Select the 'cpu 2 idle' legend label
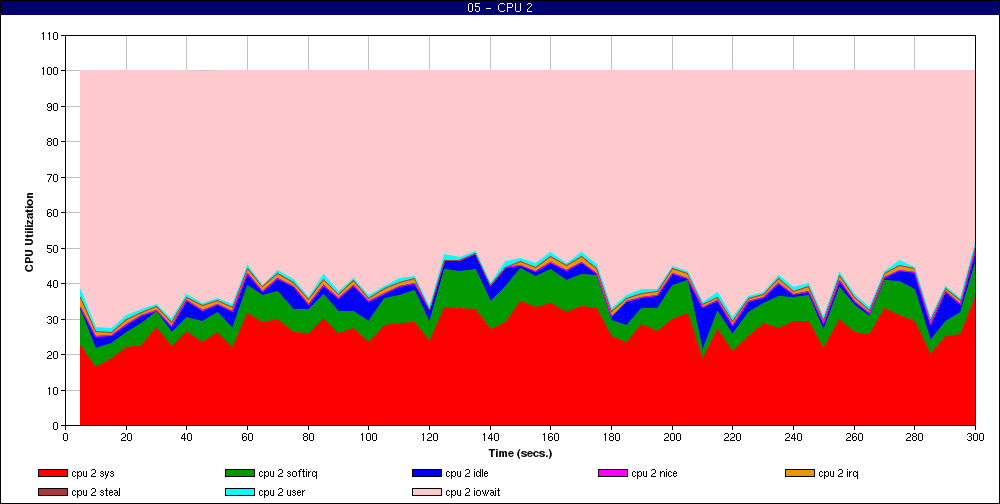 (x=467, y=473)
